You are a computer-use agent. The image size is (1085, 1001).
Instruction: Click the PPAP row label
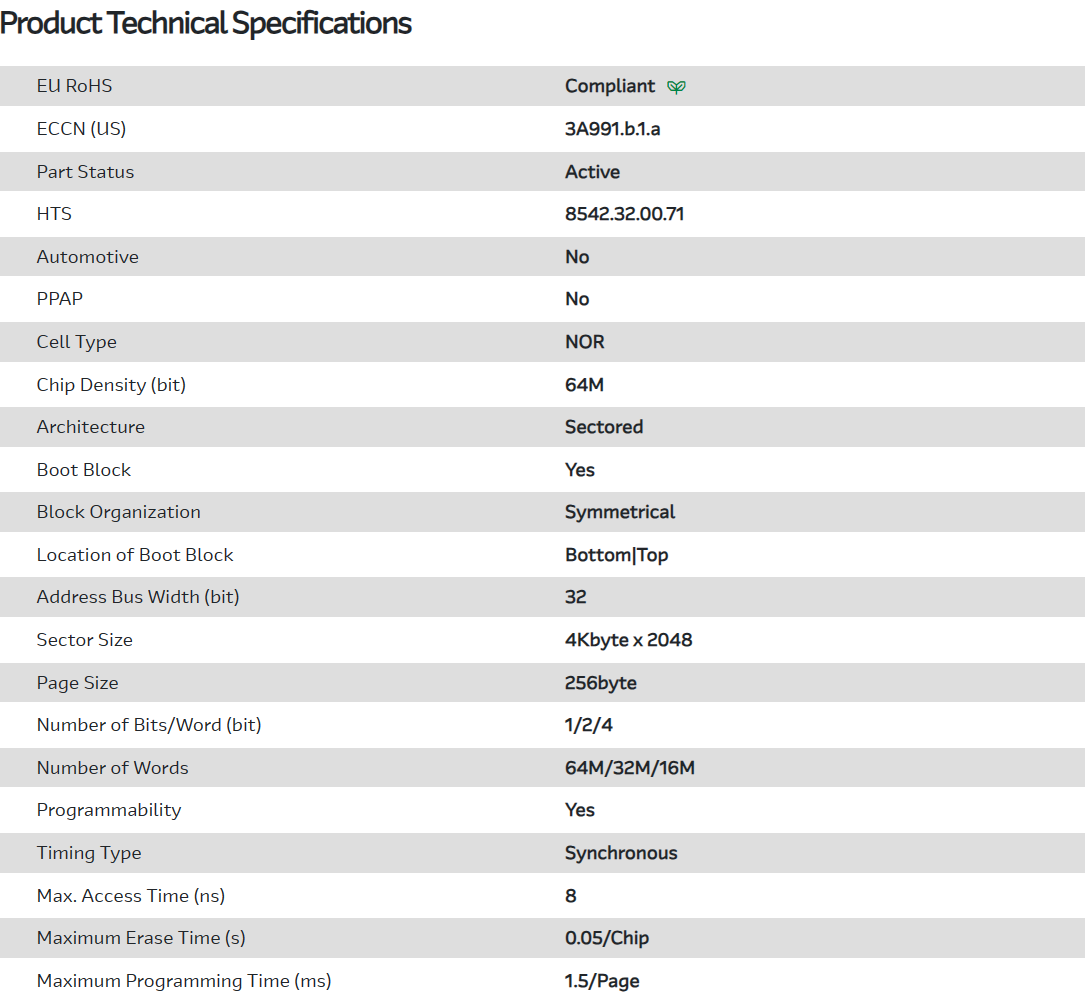tap(60, 299)
